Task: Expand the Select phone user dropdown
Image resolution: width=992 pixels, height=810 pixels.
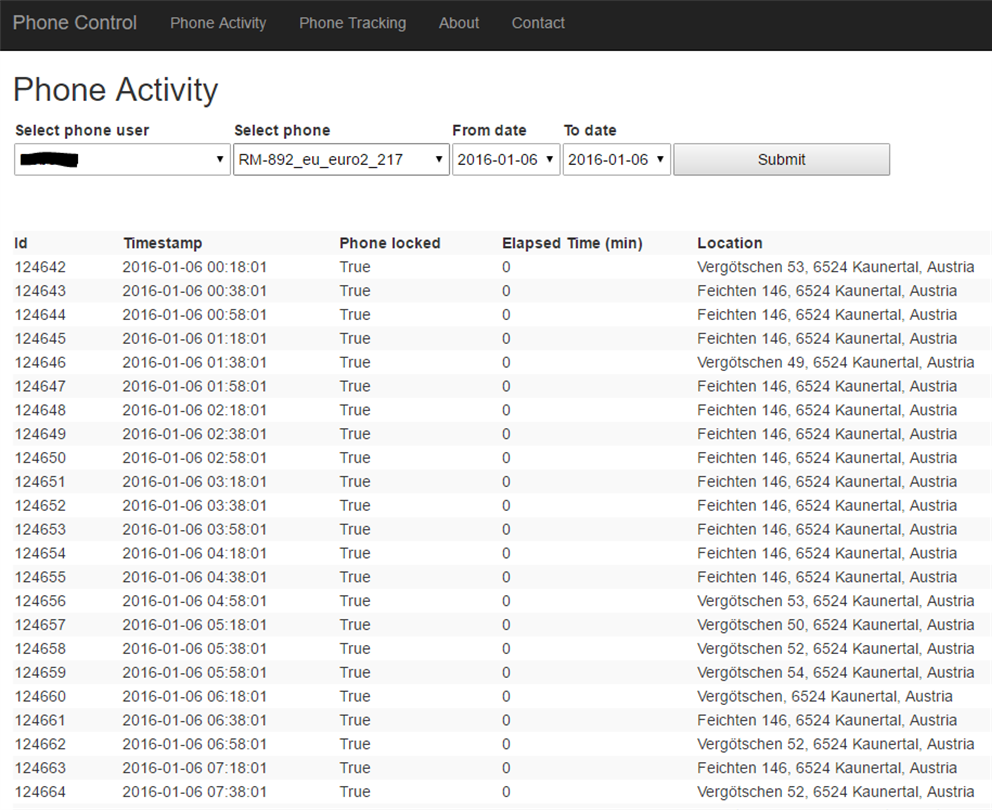Action: [123, 160]
